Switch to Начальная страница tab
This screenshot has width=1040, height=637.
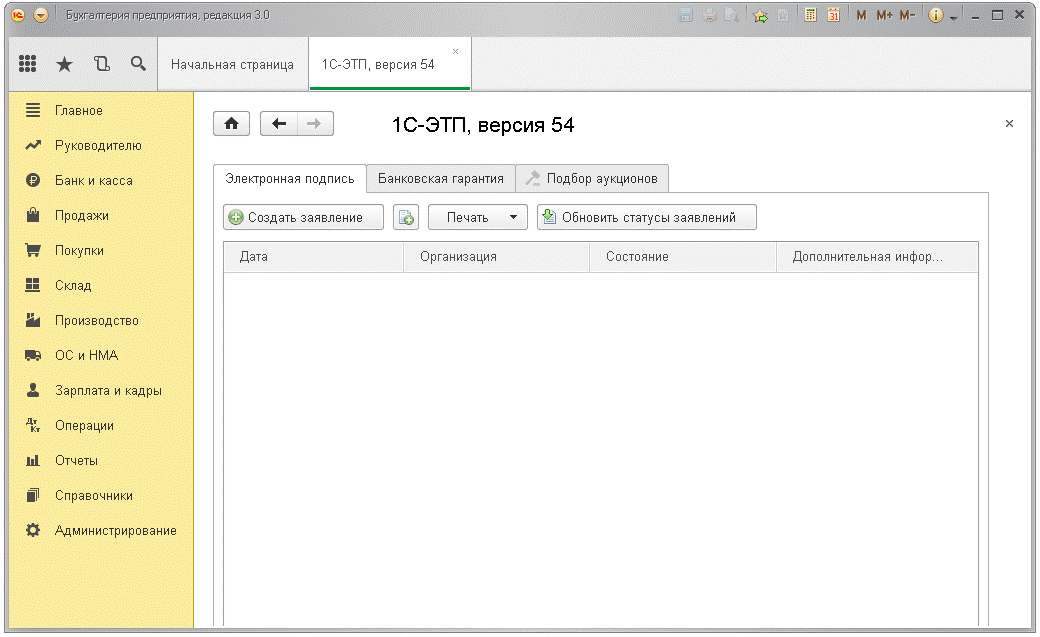click(232, 64)
